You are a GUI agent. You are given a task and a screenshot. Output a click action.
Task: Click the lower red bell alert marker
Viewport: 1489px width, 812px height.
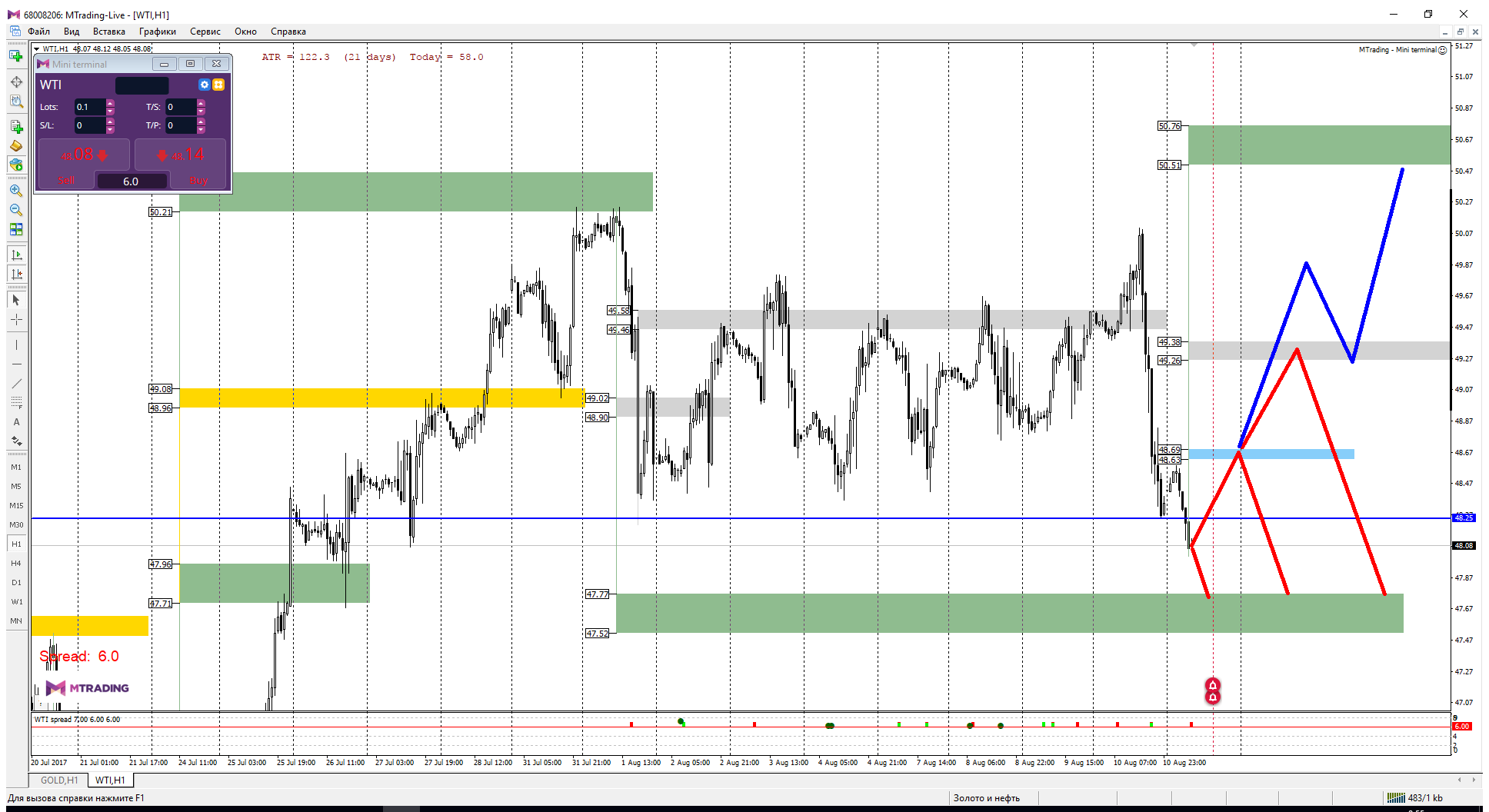tap(1213, 697)
